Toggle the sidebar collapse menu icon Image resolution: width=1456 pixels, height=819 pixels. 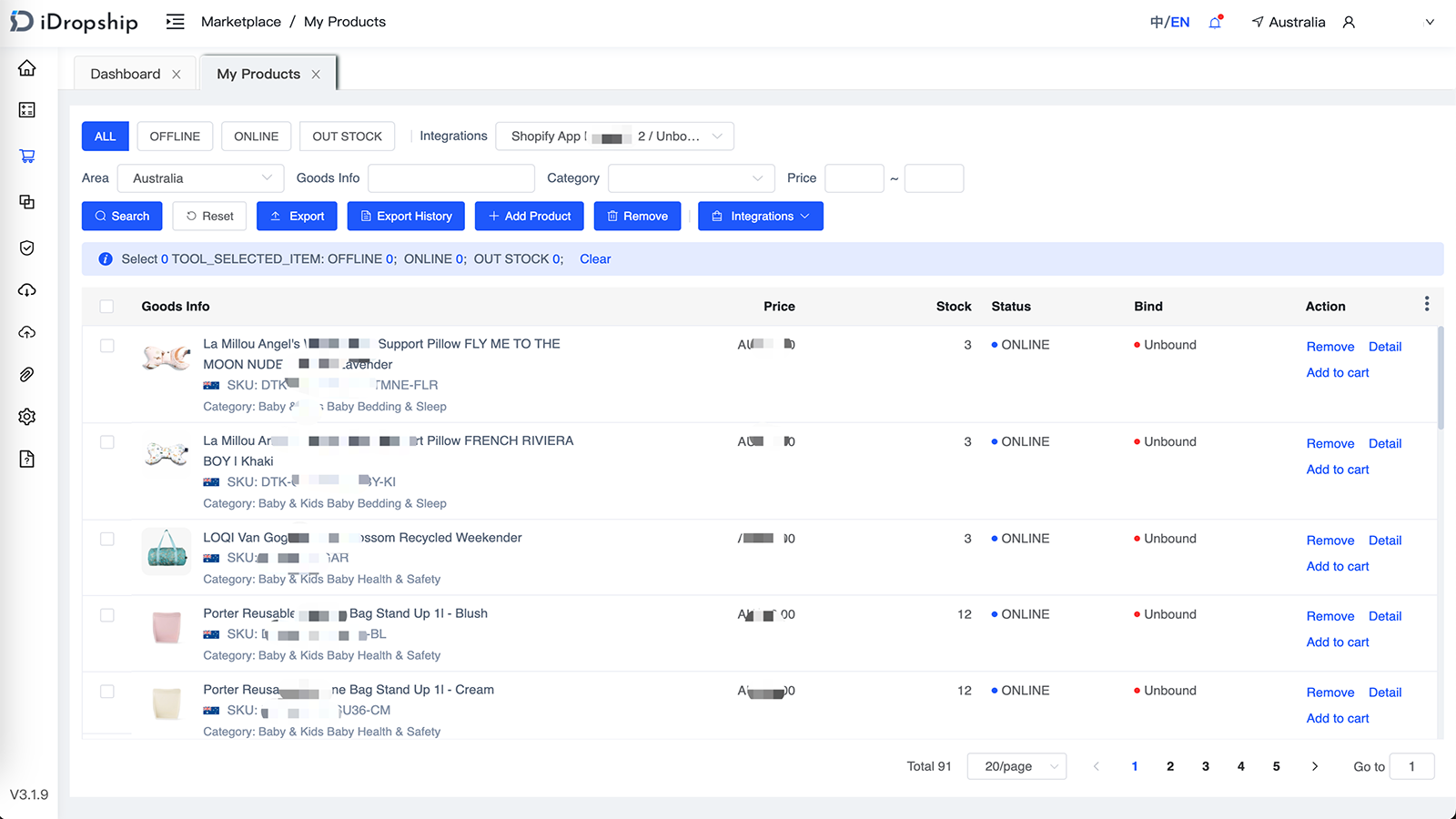click(176, 22)
